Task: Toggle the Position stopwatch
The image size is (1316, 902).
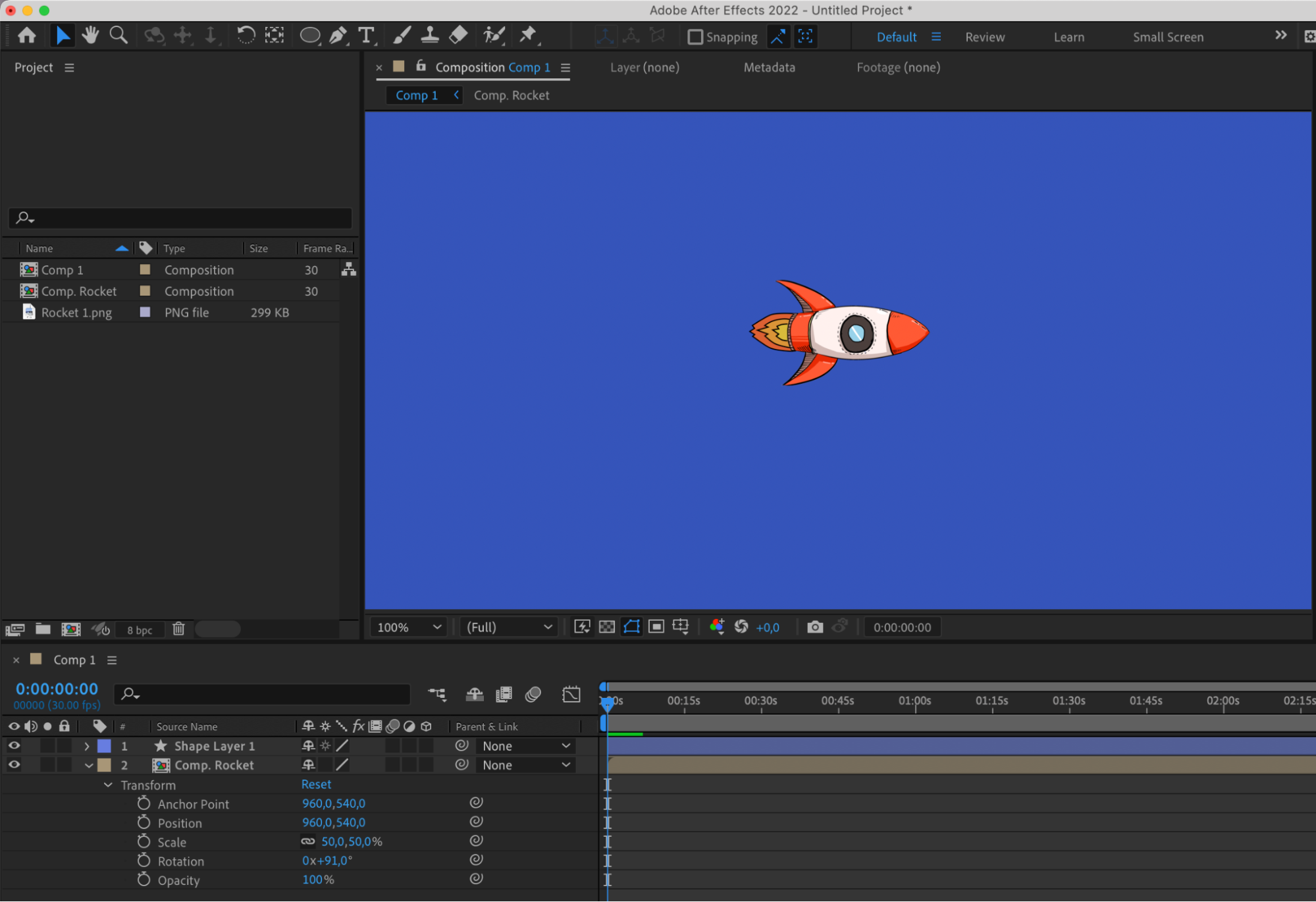Action: tap(144, 822)
